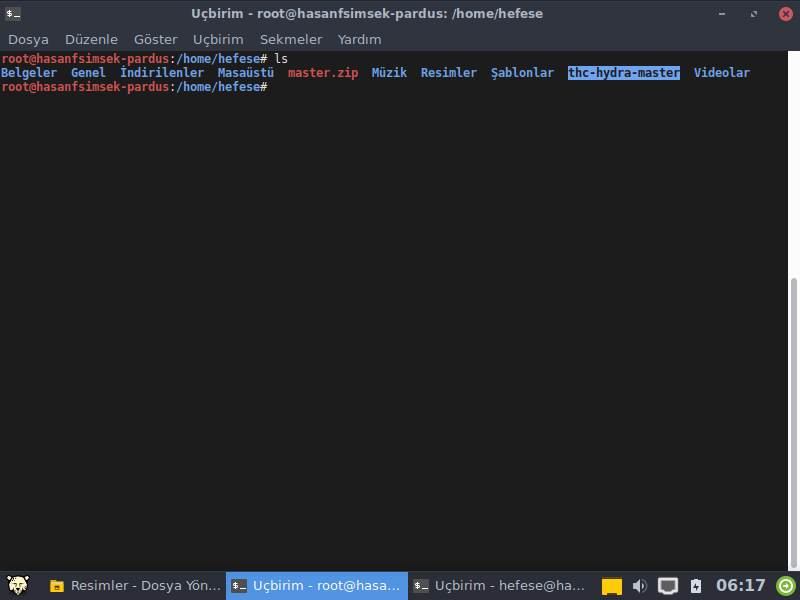Screen dimensions: 800x600
Task: Open the Pardus application menu icon
Action: 17,586
